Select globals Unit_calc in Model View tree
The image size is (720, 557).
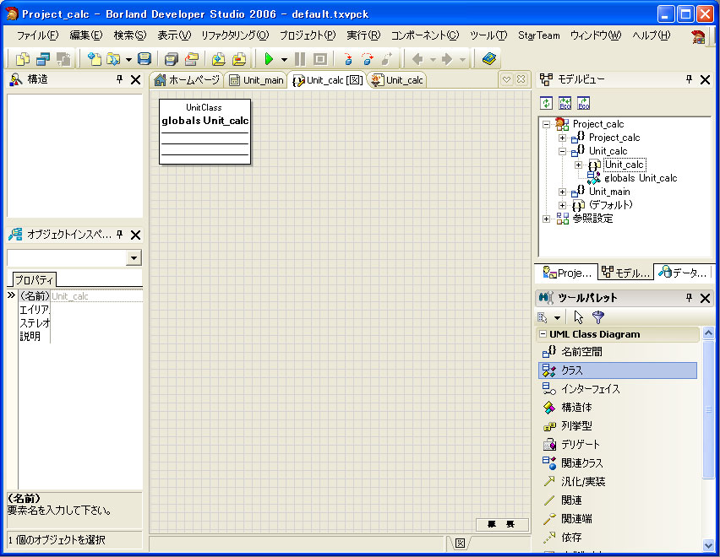pyautogui.click(x=640, y=178)
